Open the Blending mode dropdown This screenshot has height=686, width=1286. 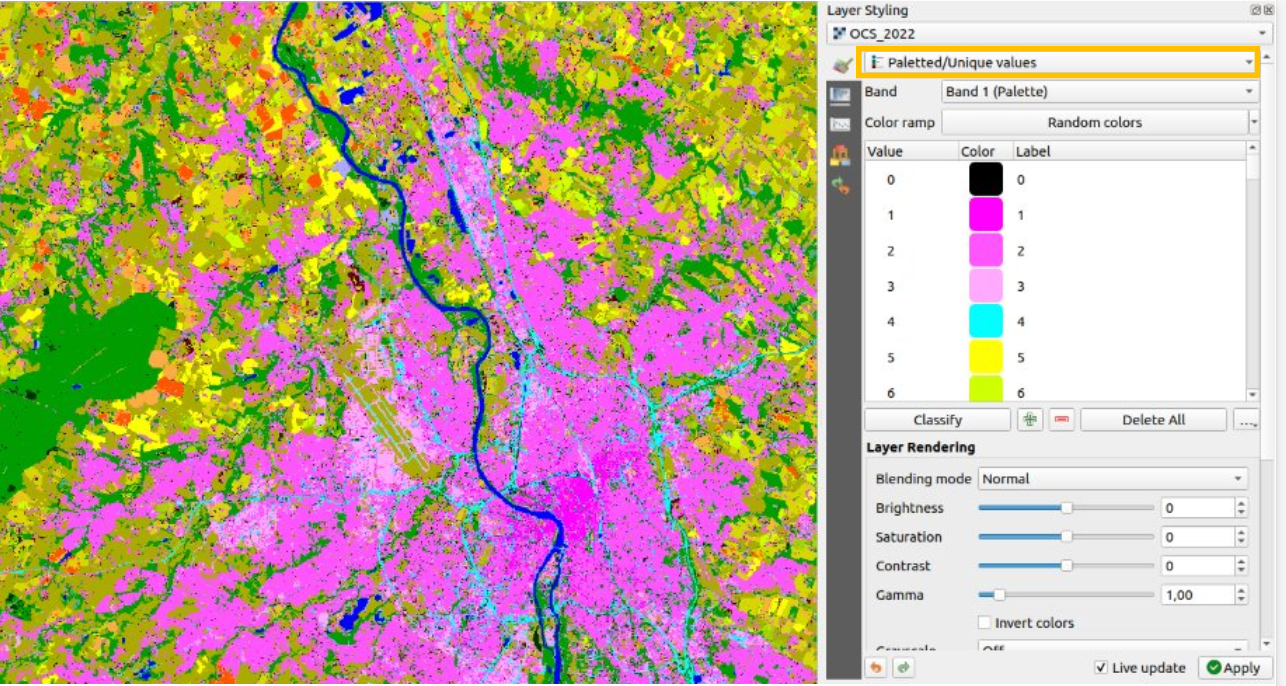pyautogui.click(x=1112, y=479)
